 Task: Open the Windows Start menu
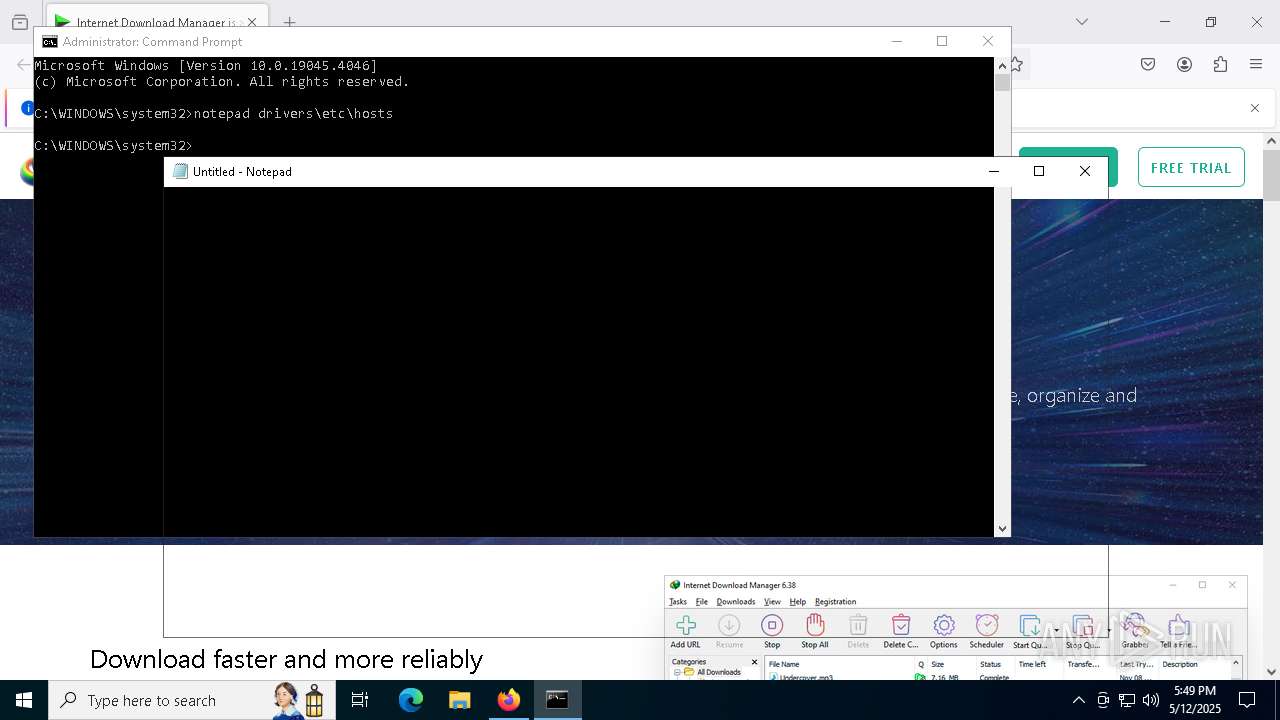point(24,700)
